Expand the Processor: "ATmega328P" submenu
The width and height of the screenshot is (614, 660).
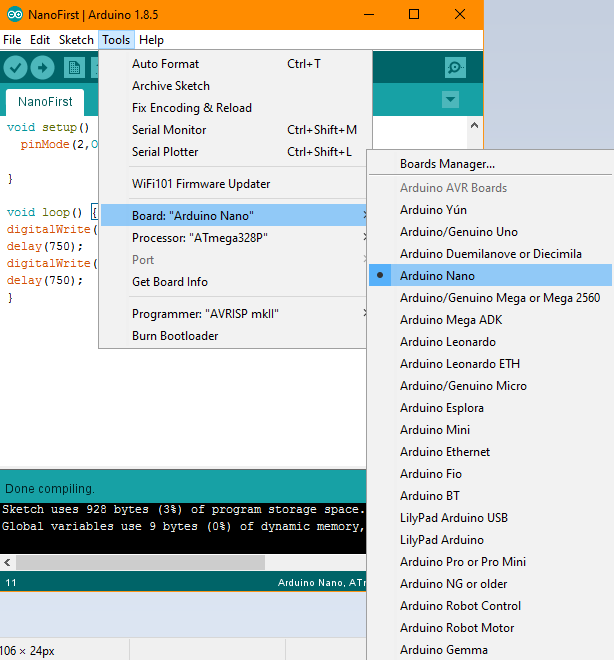[235, 238]
